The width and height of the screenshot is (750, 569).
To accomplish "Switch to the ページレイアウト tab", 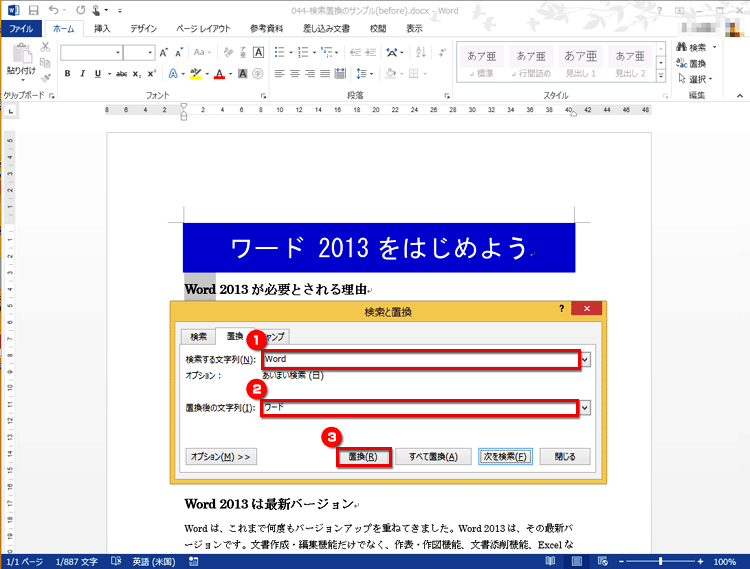I will [203, 29].
